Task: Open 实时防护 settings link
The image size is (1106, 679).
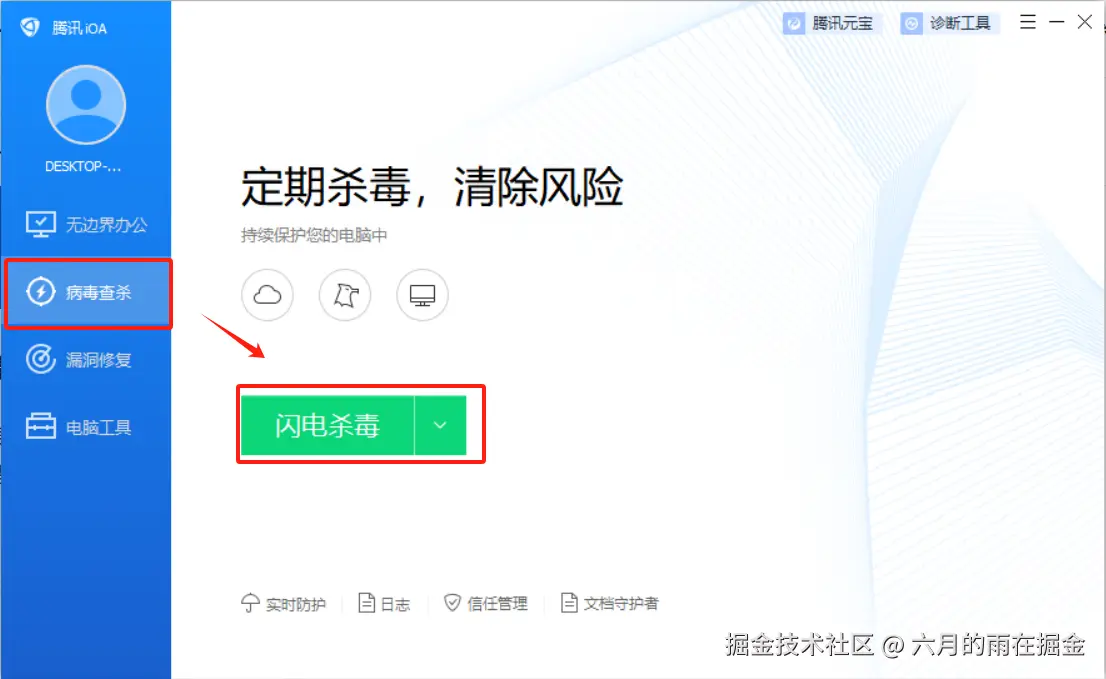Action: 284,604
